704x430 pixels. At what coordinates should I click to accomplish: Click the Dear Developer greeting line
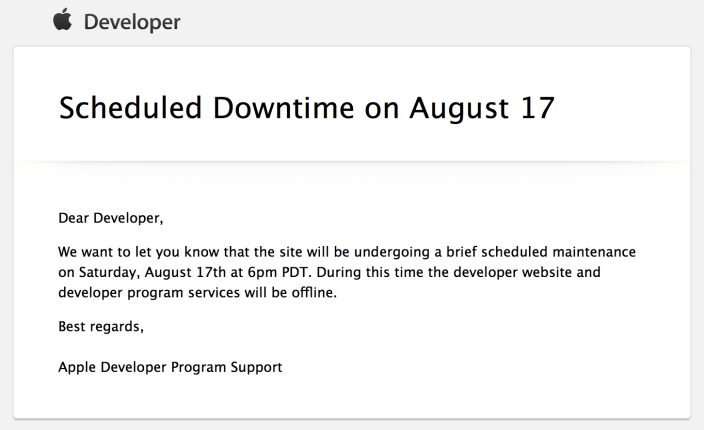(x=110, y=217)
